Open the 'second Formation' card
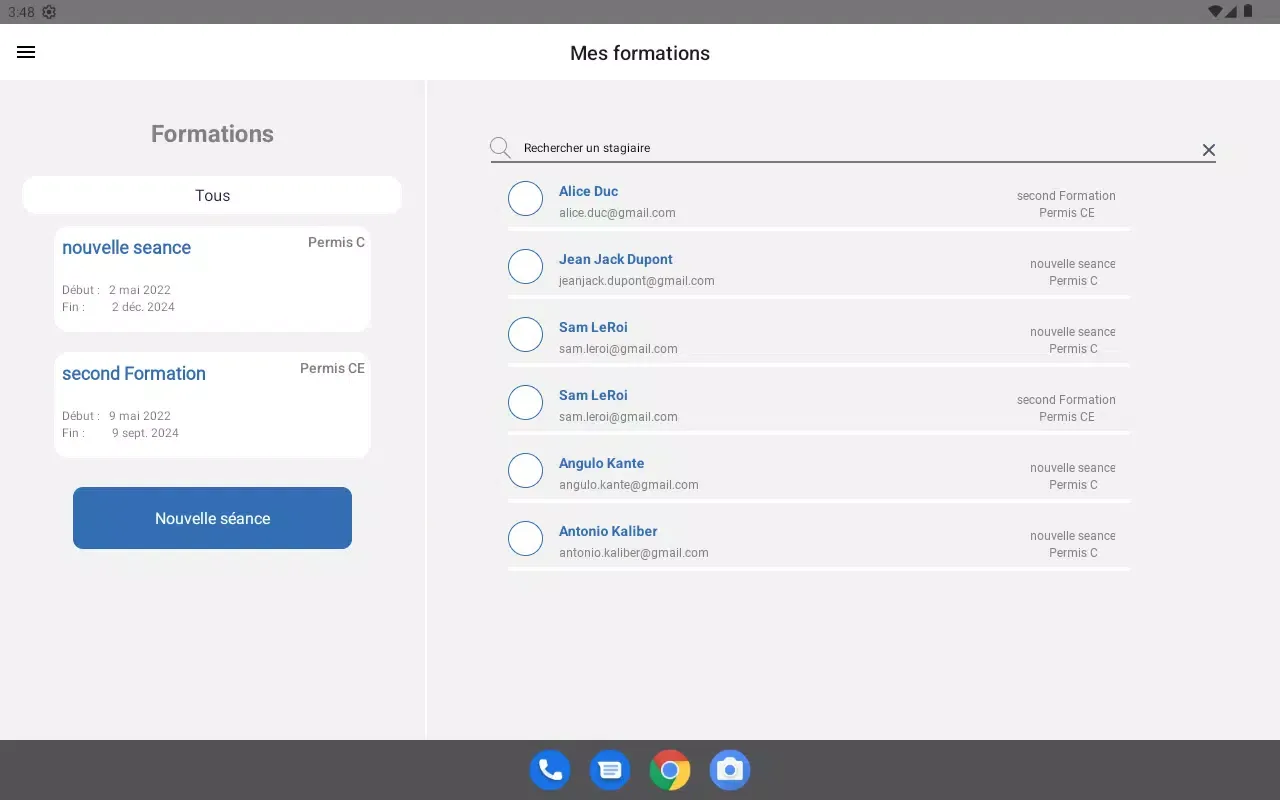The height and width of the screenshot is (800, 1280). tap(212, 404)
